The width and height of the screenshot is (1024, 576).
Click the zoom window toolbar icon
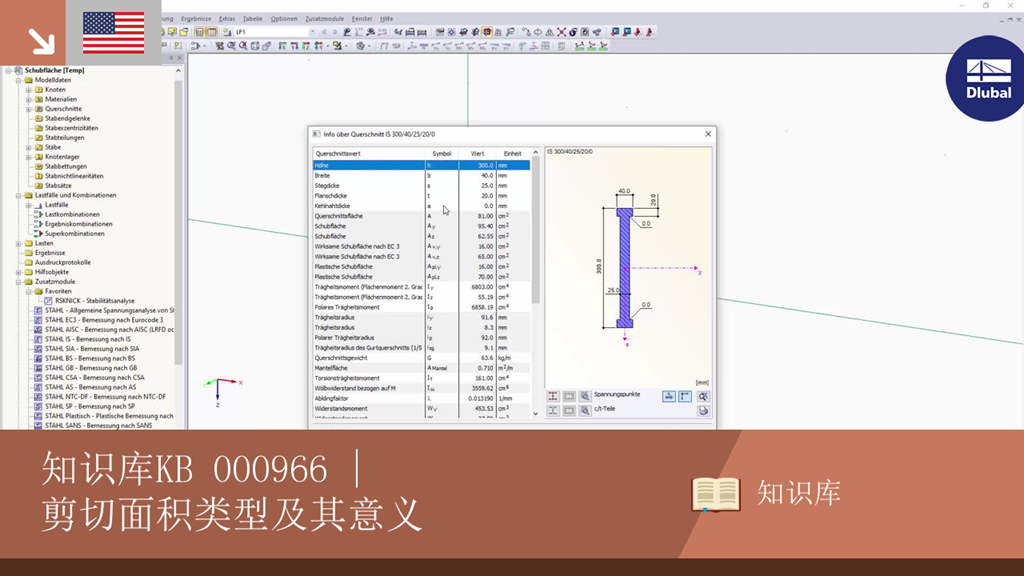click(231, 46)
